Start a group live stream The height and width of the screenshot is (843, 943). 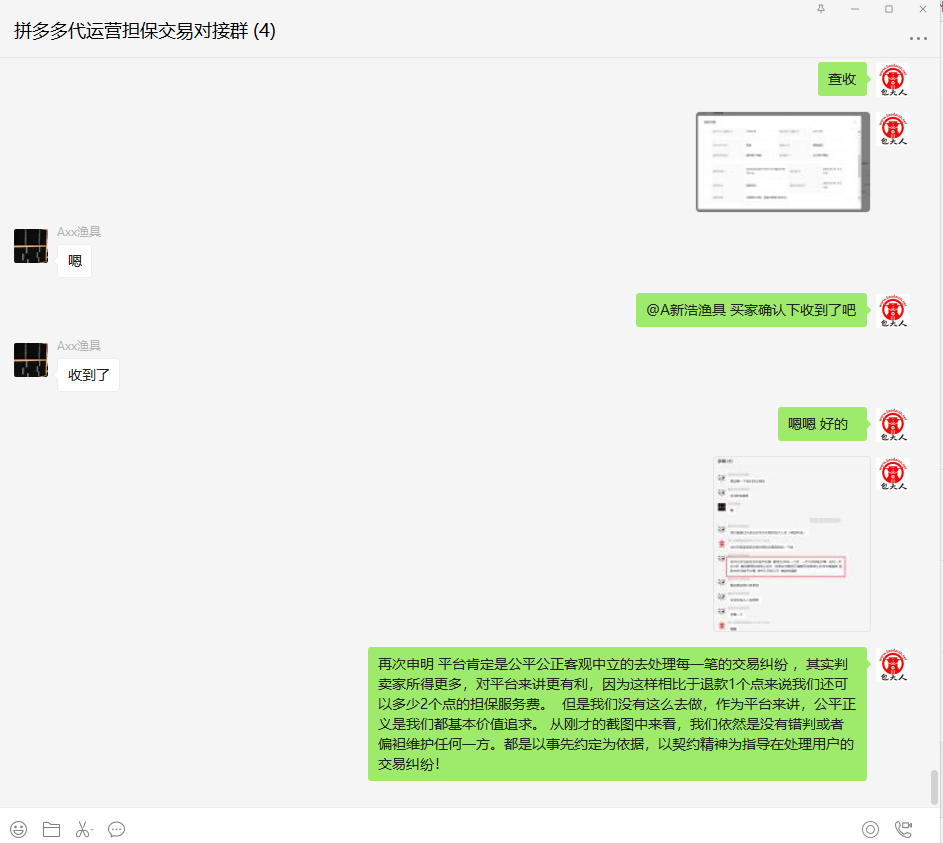[x=870, y=829]
